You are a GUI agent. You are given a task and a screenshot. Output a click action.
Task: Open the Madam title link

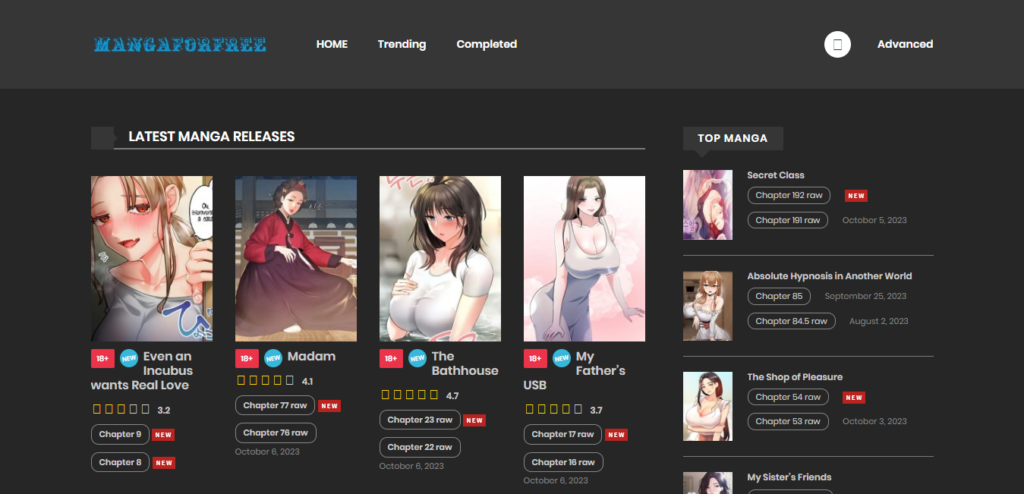click(312, 357)
